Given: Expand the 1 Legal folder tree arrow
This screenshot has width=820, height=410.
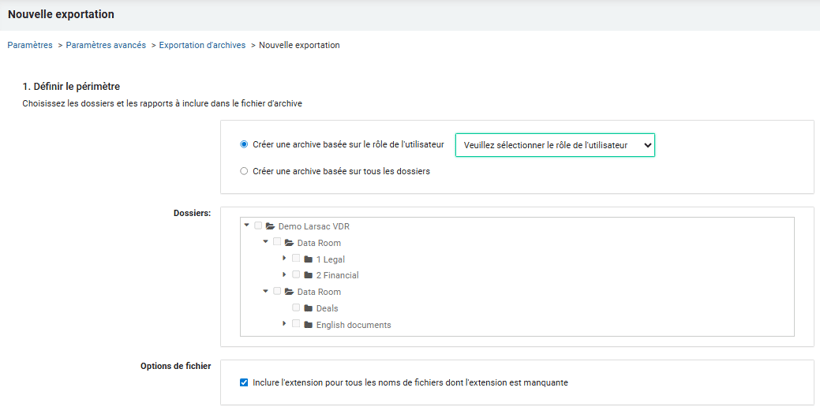Looking at the screenshot, I should pyautogui.click(x=284, y=259).
